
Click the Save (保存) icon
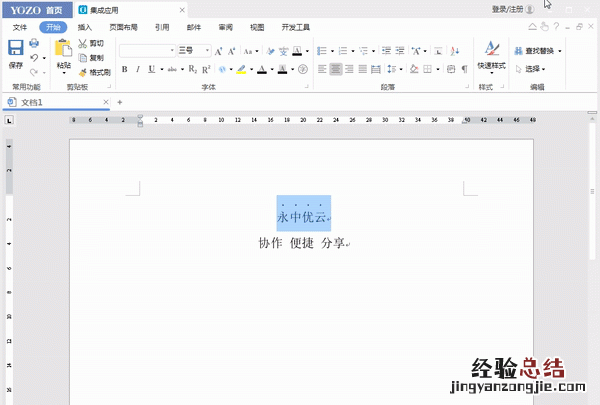coord(15,49)
